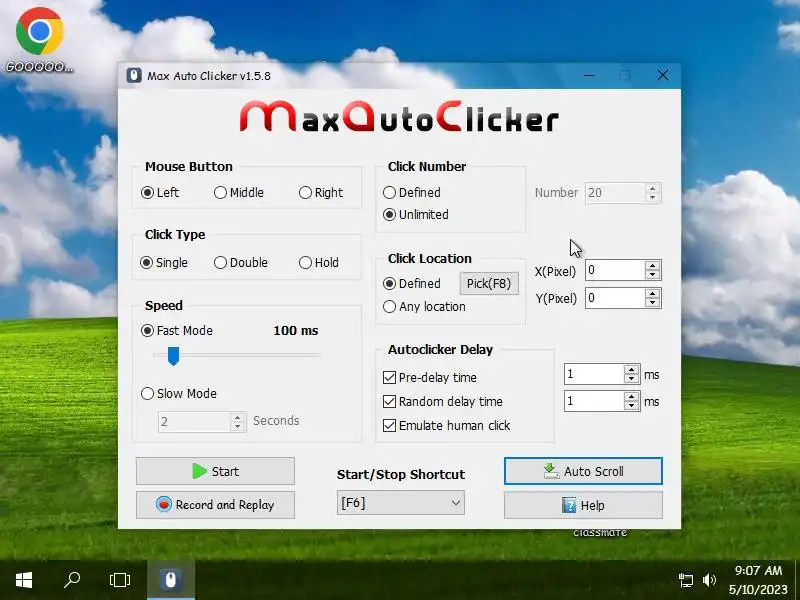Screen dimensions: 800x600
Task: Click Pick(F8) location button
Action: coord(489,284)
